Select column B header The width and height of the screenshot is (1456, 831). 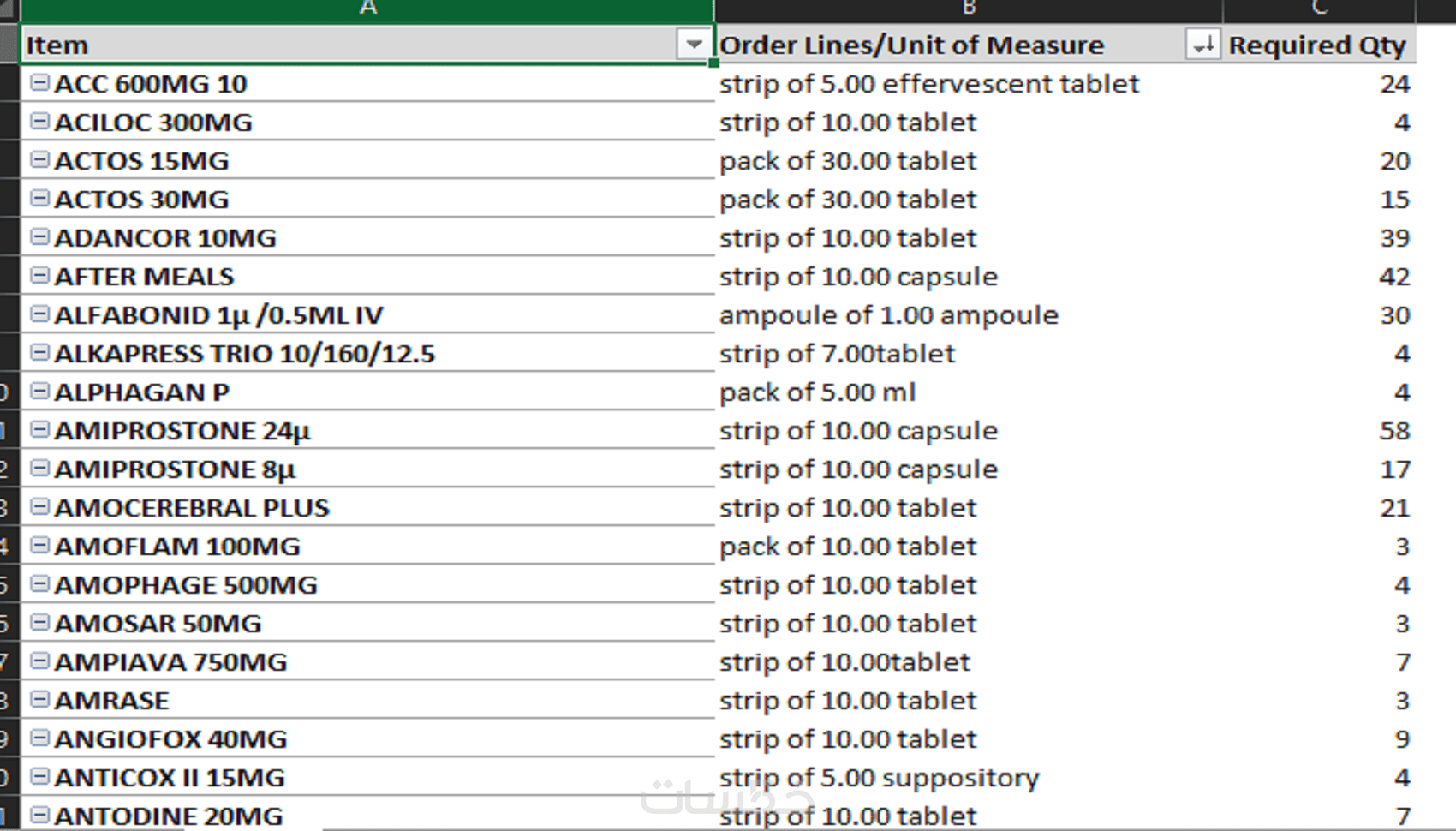click(968, 9)
